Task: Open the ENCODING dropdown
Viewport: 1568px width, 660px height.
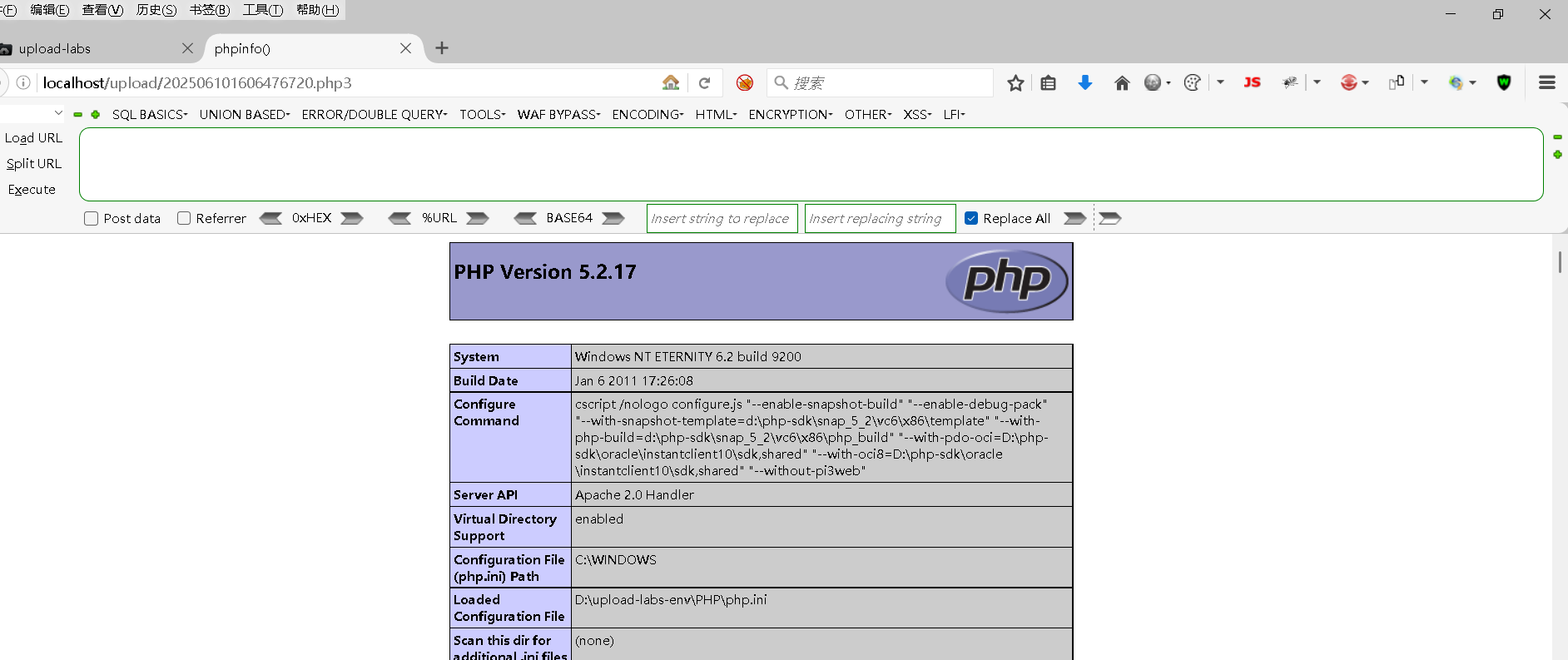Action: coord(648,115)
